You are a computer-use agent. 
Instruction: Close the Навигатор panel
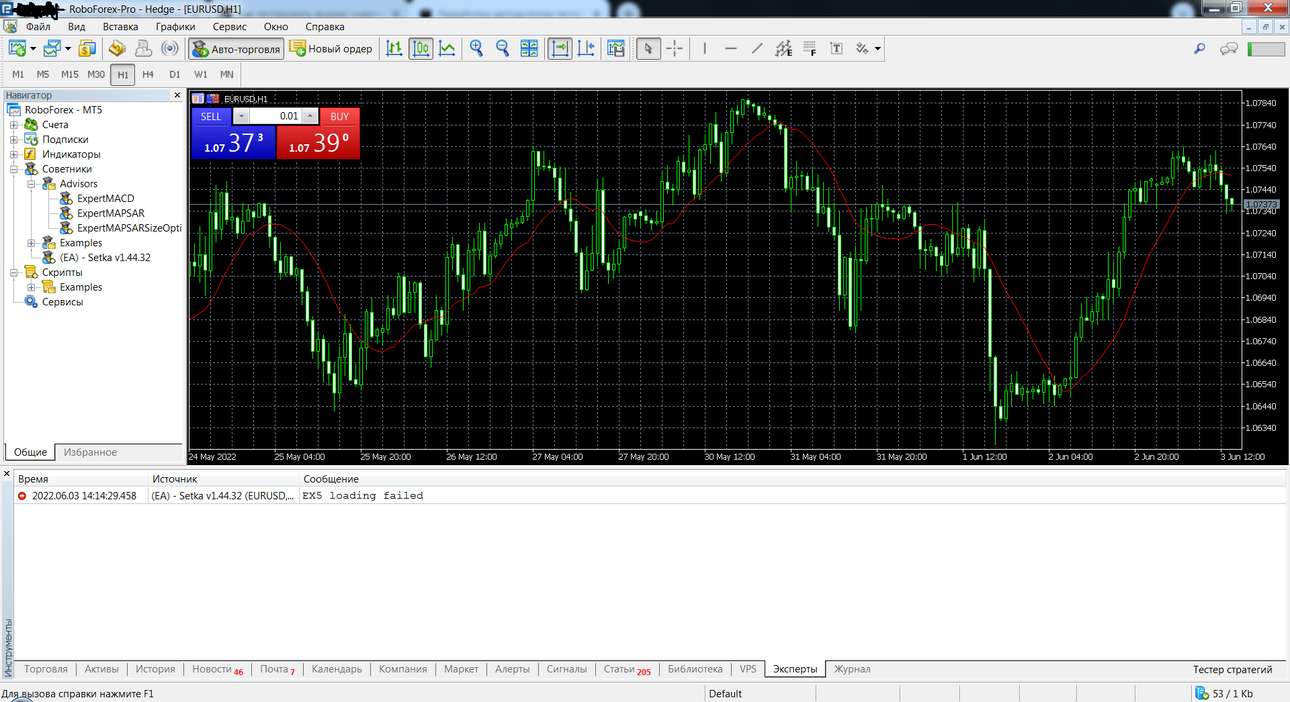178,95
